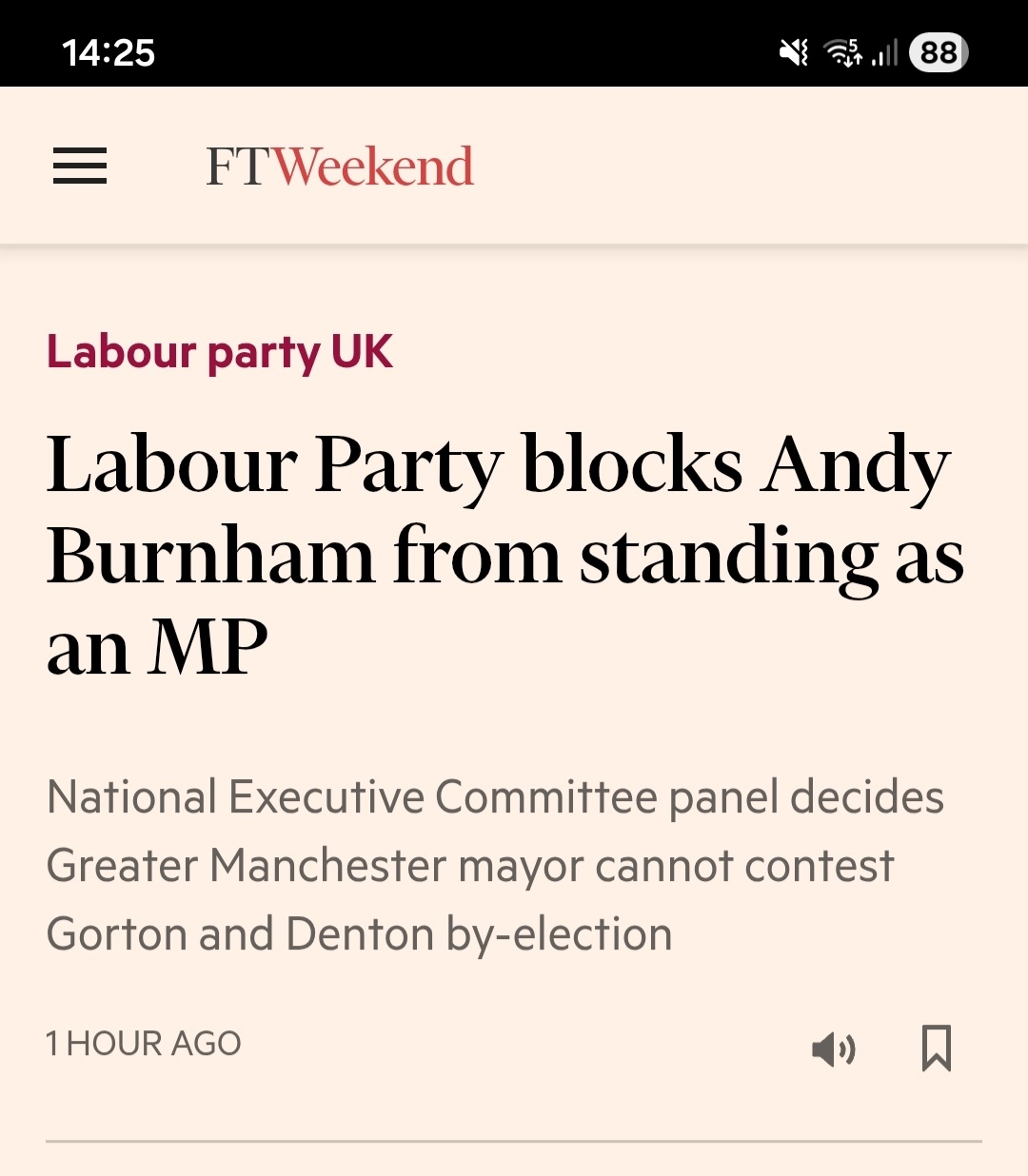Open the Labour party UK topic link

[220, 352]
